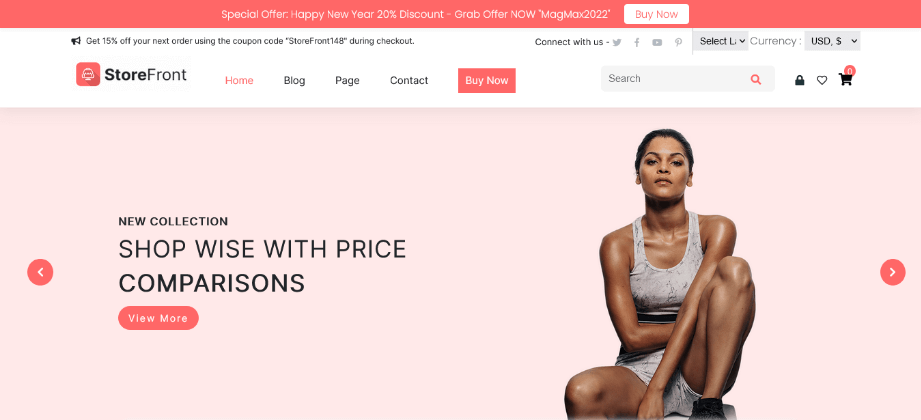921x420 pixels.
Task: Open the Twitter social link icon
Action: click(617, 42)
